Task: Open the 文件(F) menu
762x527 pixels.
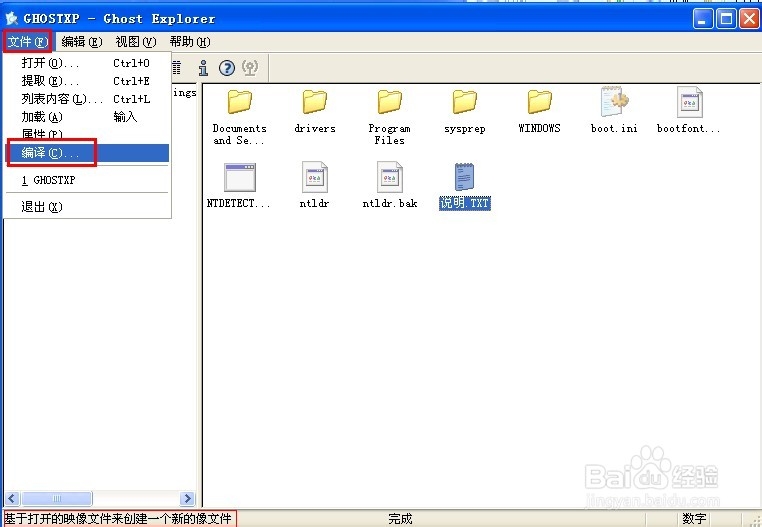Action: coord(28,42)
